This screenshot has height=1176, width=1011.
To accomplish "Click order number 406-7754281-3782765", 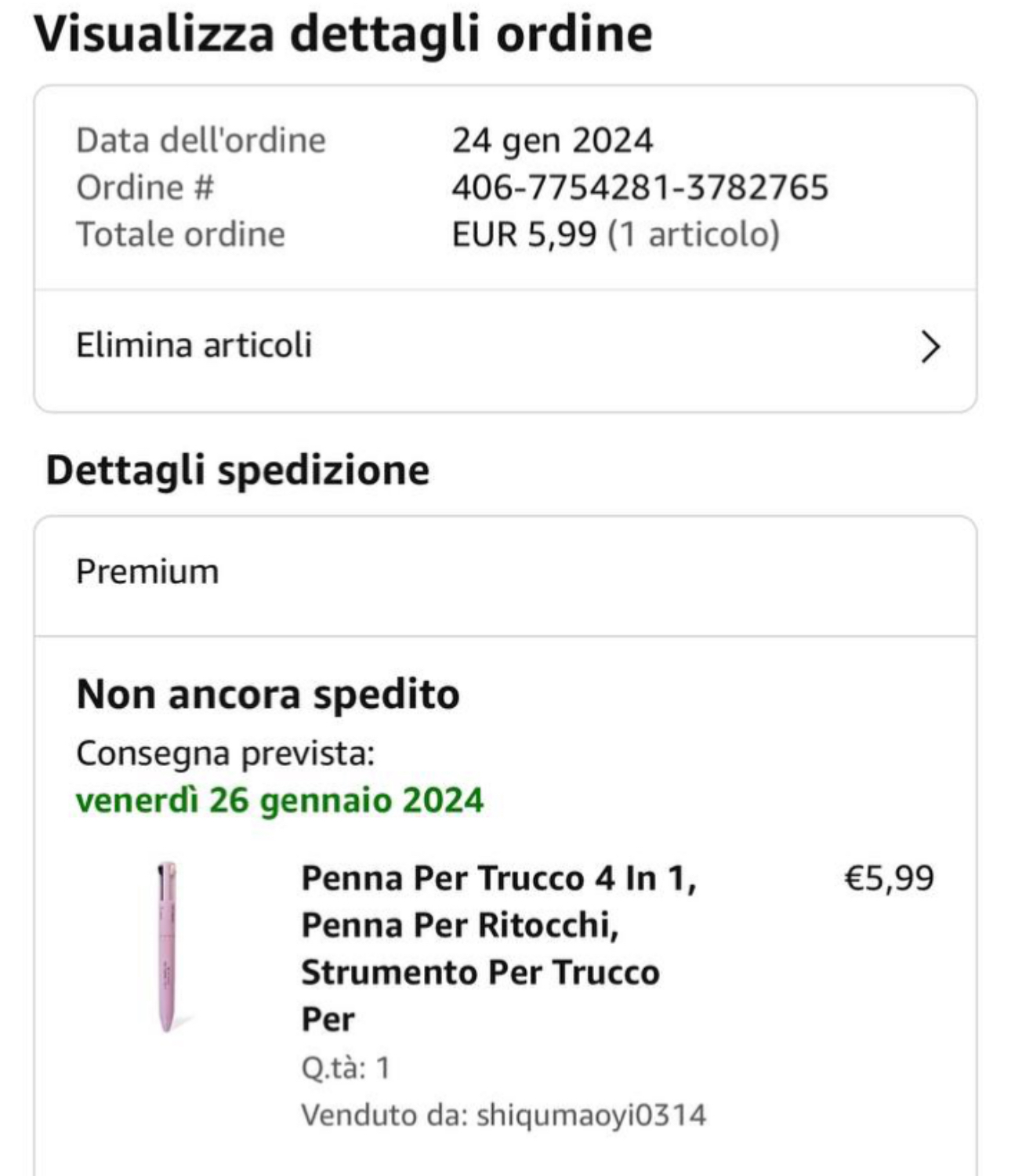I will (x=640, y=188).
